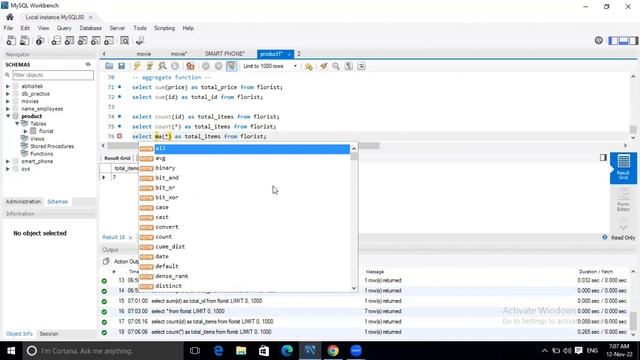Image resolution: width=640 pixels, height=360 pixels.
Task: Click the commit transaction icon
Action: pyautogui.click(x=206, y=66)
